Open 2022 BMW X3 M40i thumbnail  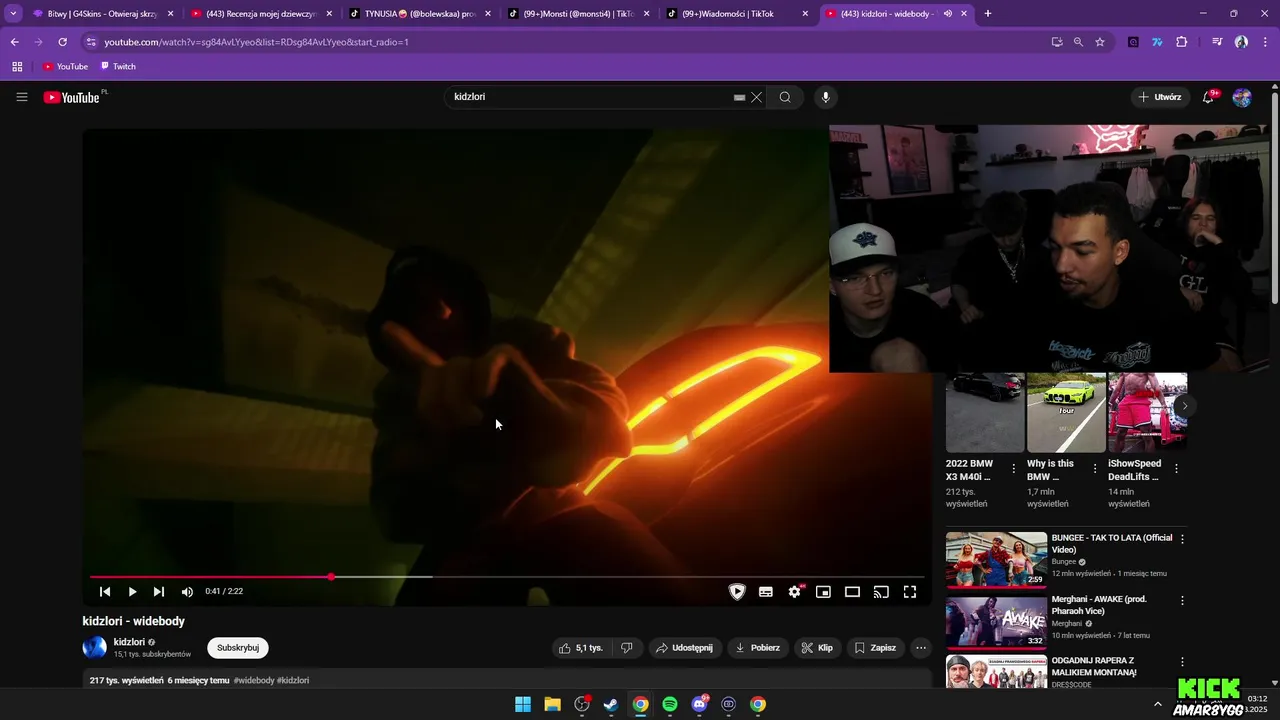point(985,412)
